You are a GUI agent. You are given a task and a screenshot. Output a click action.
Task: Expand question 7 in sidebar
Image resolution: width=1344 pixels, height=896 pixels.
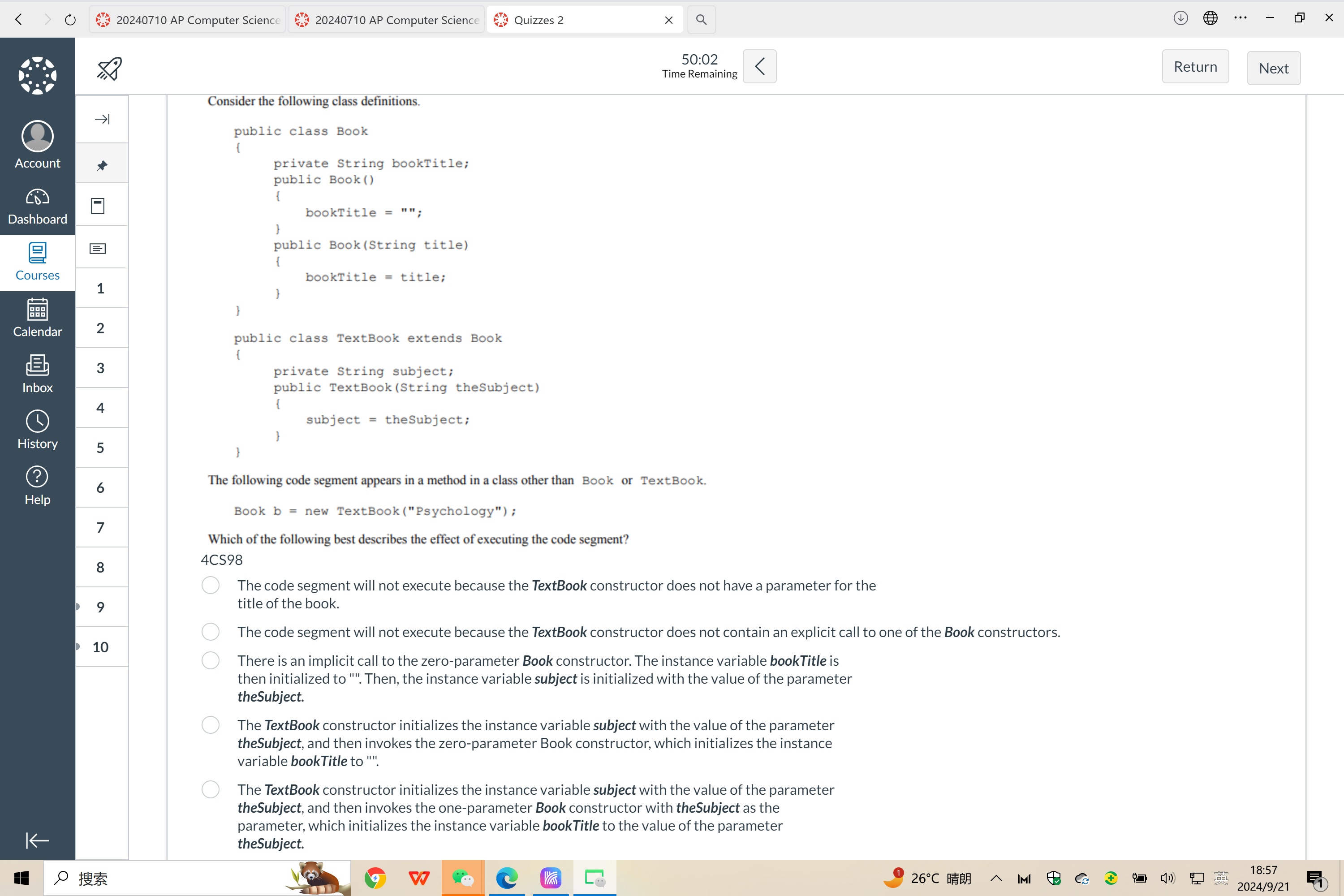(x=100, y=527)
